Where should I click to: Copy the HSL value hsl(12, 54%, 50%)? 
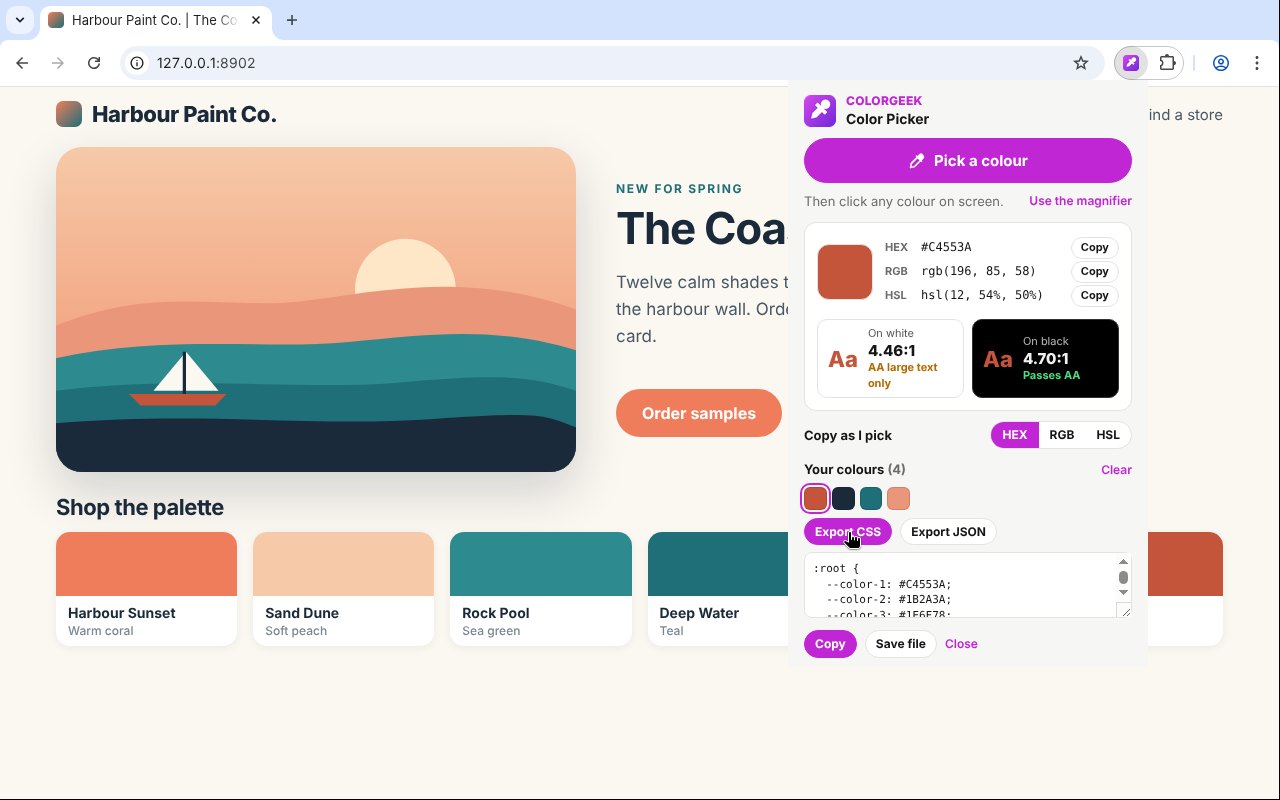(1094, 295)
